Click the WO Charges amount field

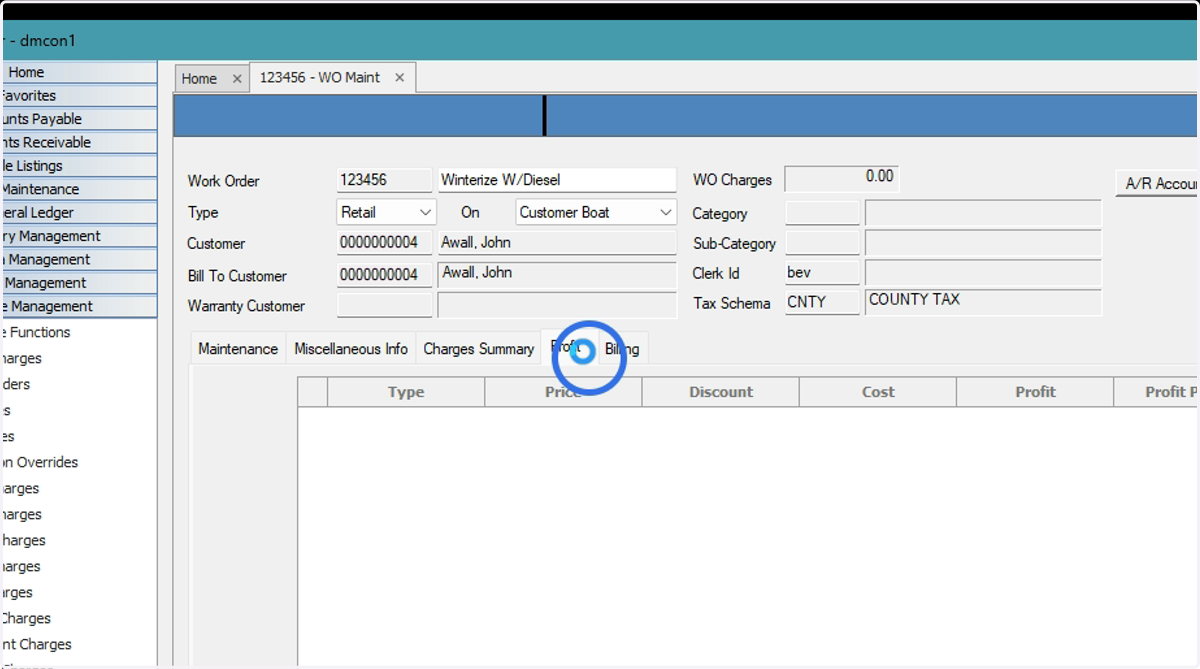tap(841, 178)
